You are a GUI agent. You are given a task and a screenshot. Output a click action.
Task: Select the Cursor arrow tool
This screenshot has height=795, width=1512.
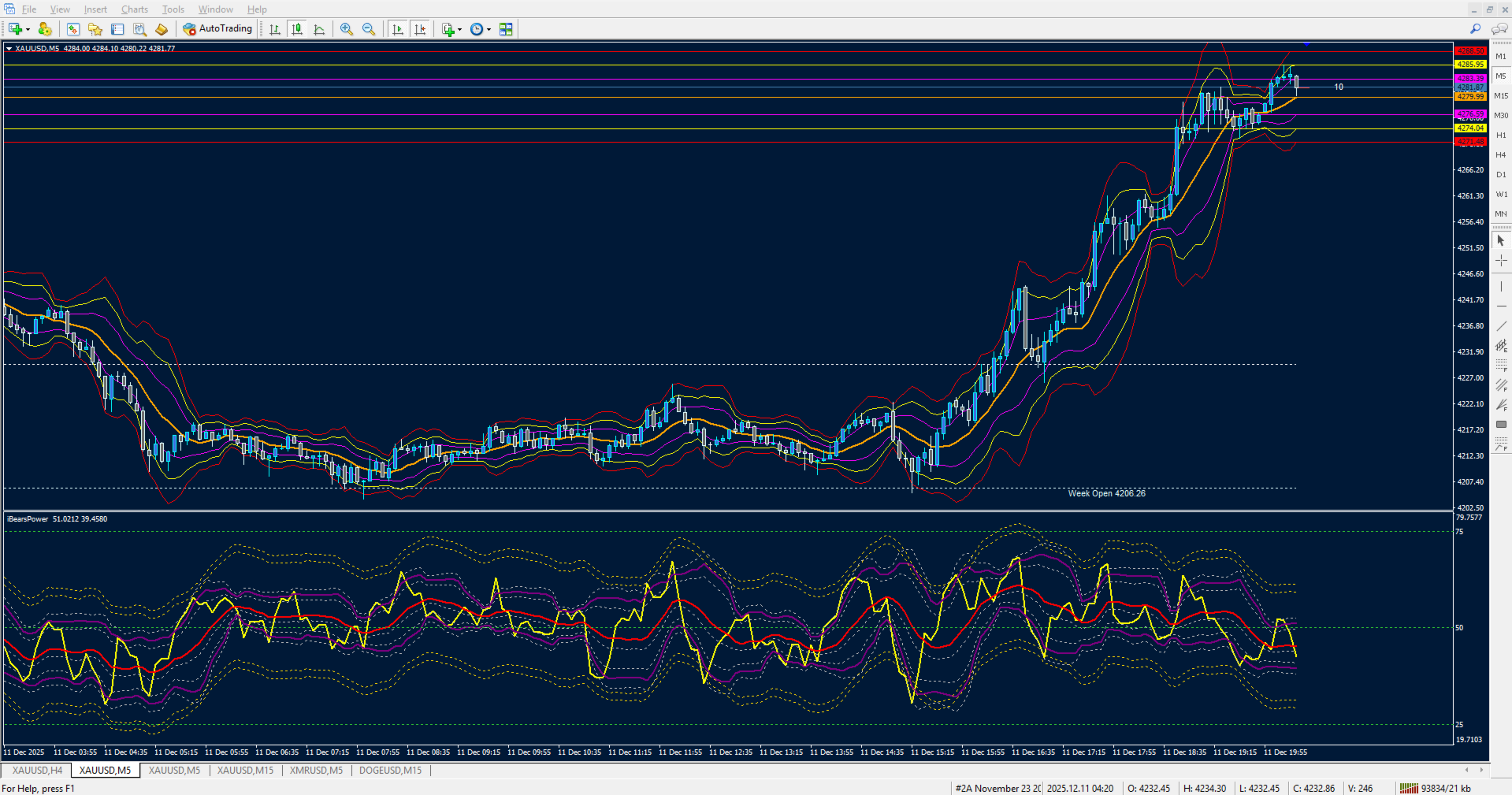[1501, 240]
